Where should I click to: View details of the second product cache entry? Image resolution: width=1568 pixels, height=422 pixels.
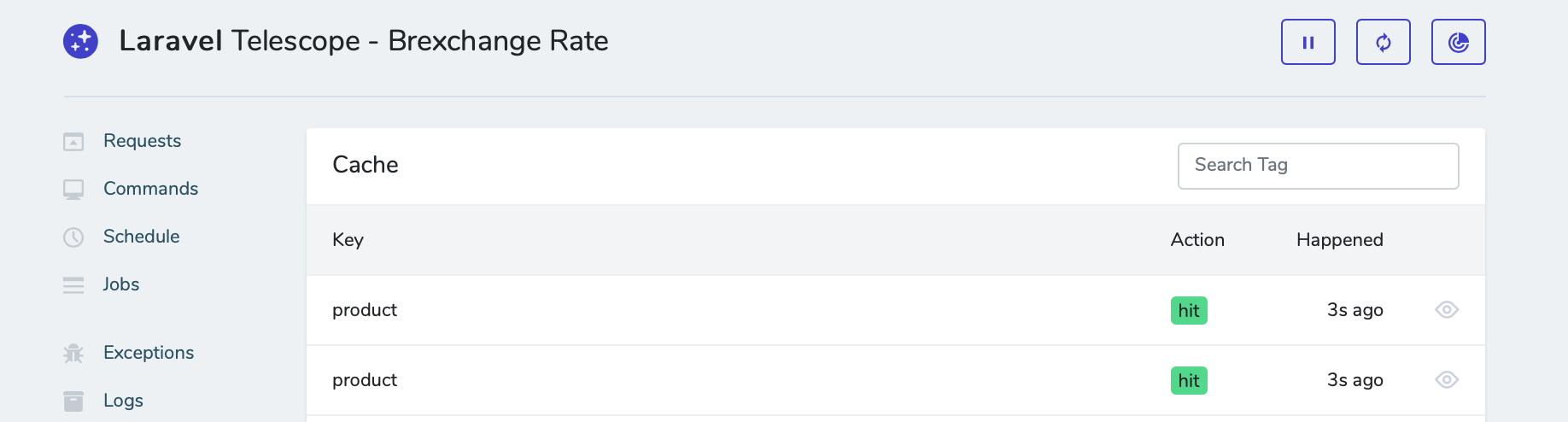pyautogui.click(x=1446, y=380)
